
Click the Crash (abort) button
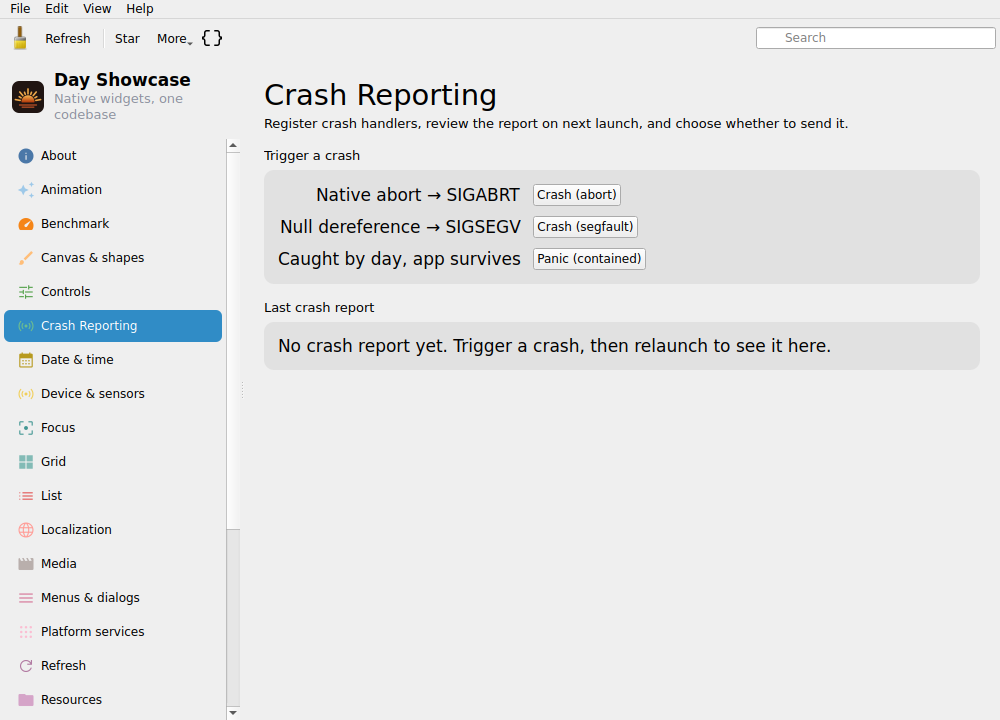point(577,195)
